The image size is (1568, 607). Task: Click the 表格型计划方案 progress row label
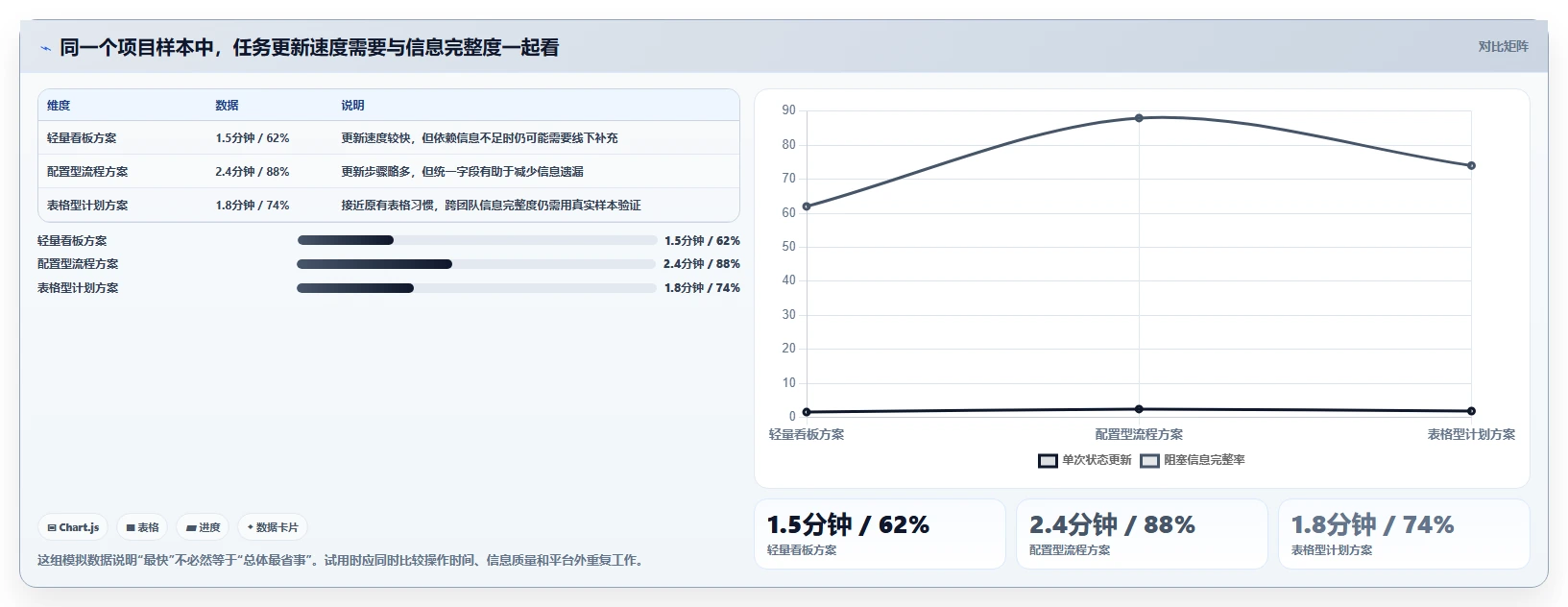78,288
